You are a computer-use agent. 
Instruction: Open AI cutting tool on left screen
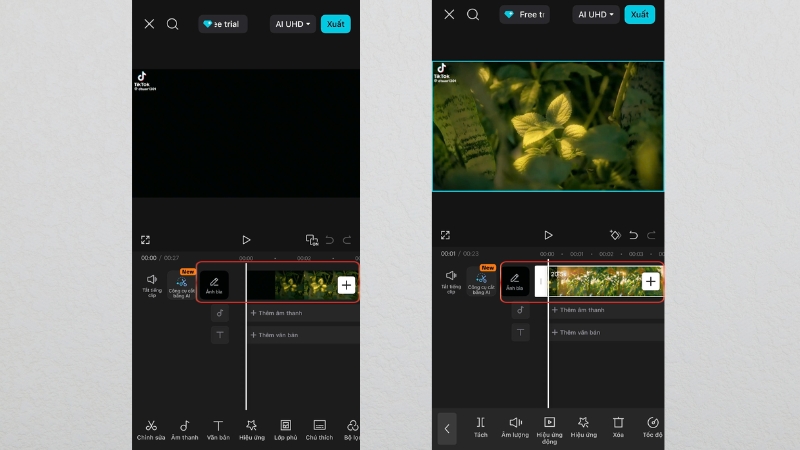[182, 285]
